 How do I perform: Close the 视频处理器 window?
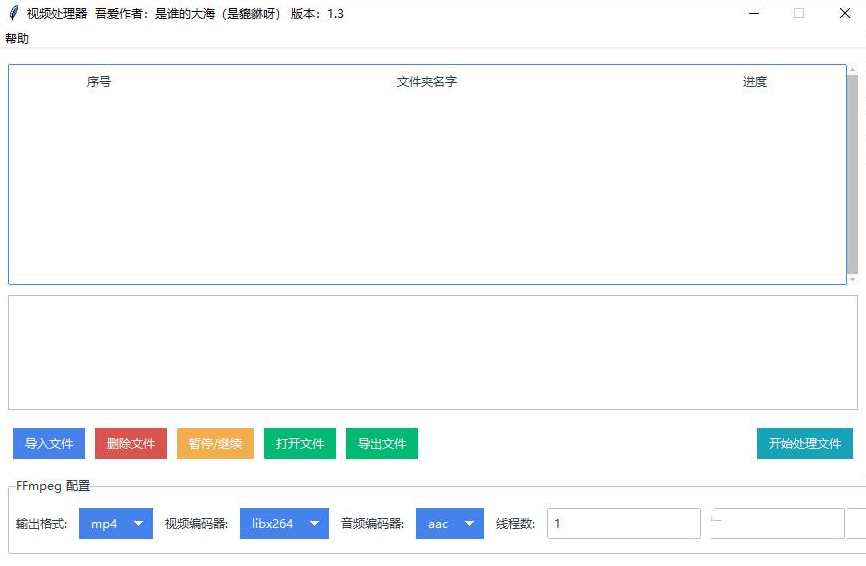(844, 13)
